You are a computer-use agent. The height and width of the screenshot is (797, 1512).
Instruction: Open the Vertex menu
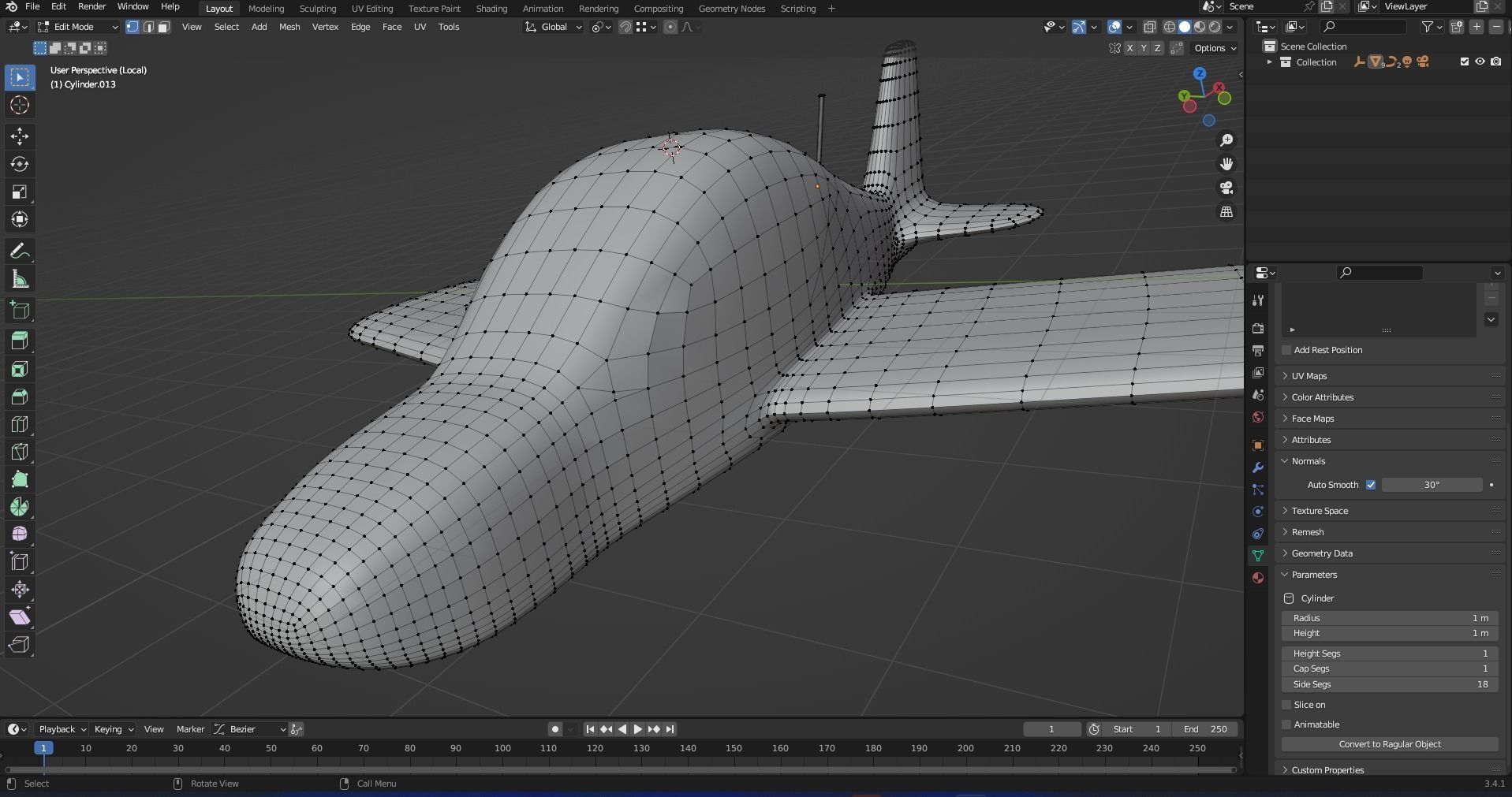[325, 27]
